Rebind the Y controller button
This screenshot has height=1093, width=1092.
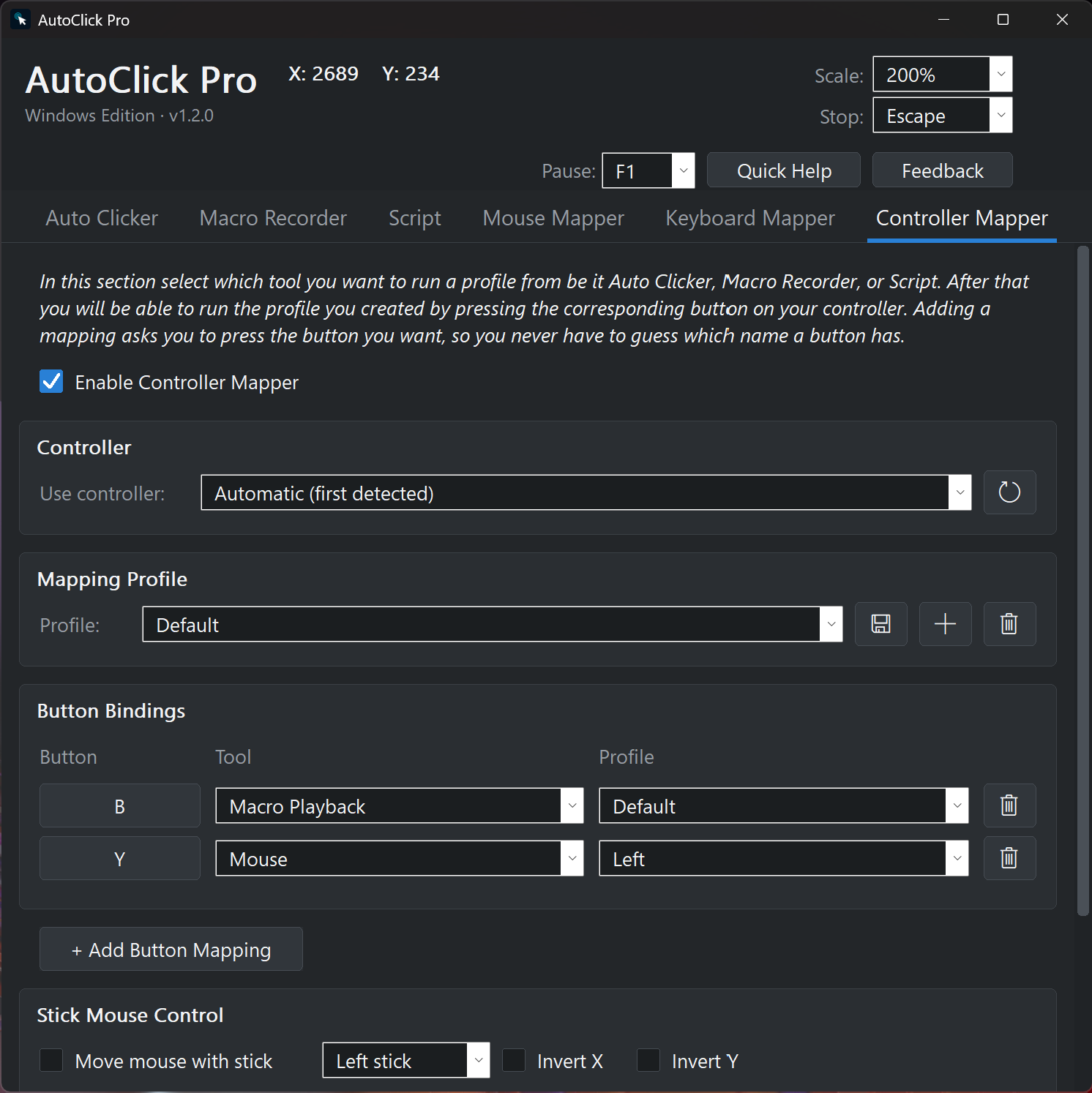coord(120,858)
